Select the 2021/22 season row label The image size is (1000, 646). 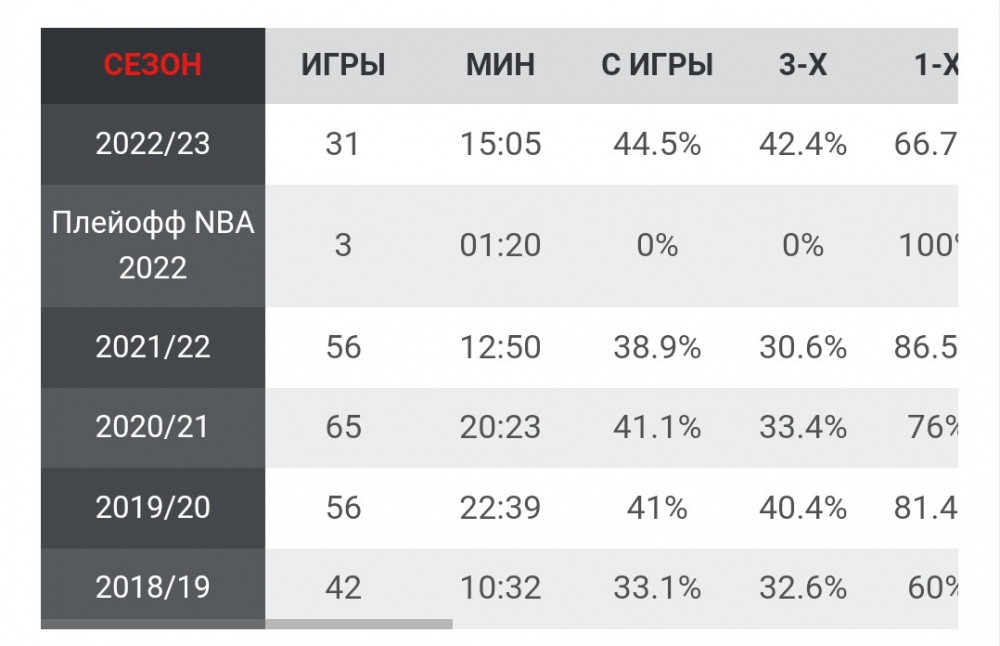pyautogui.click(x=153, y=347)
